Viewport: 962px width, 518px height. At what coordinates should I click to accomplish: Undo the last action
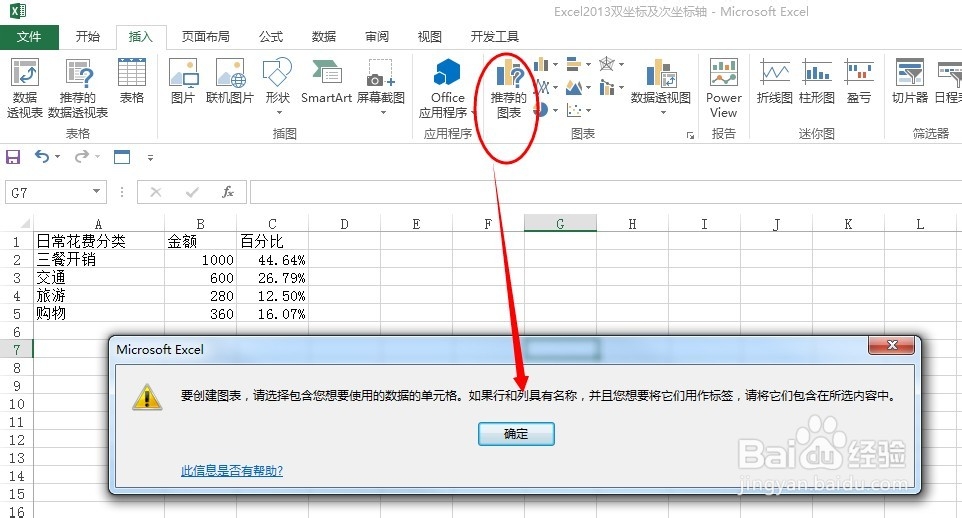click(42, 157)
